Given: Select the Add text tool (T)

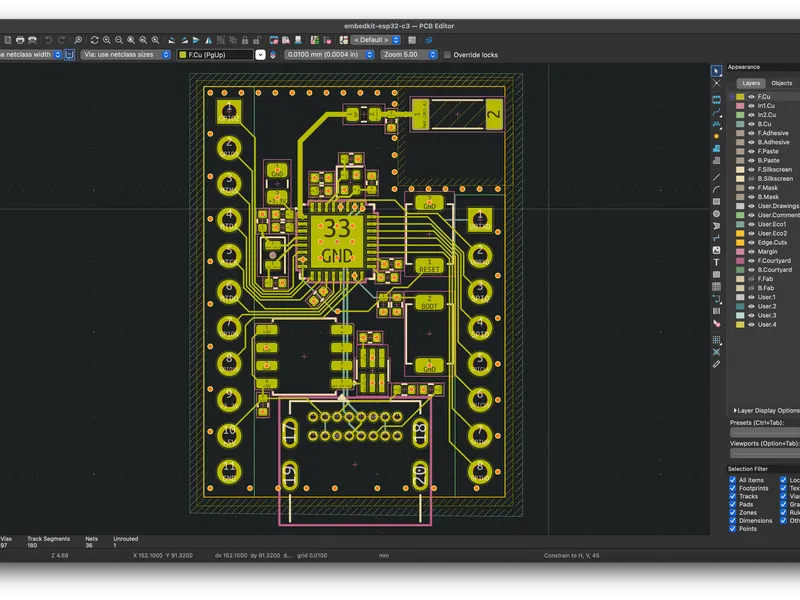Looking at the screenshot, I should (716, 262).
